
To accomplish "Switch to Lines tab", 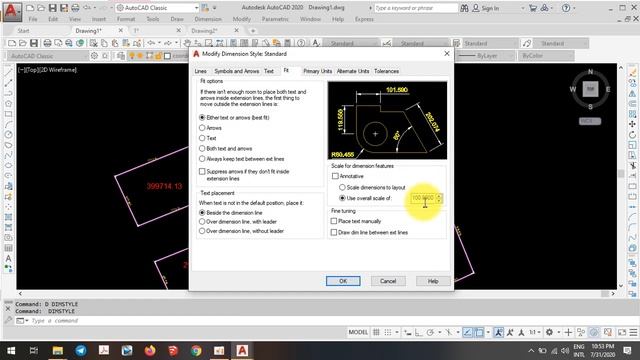I will click(x=200, y=71).
